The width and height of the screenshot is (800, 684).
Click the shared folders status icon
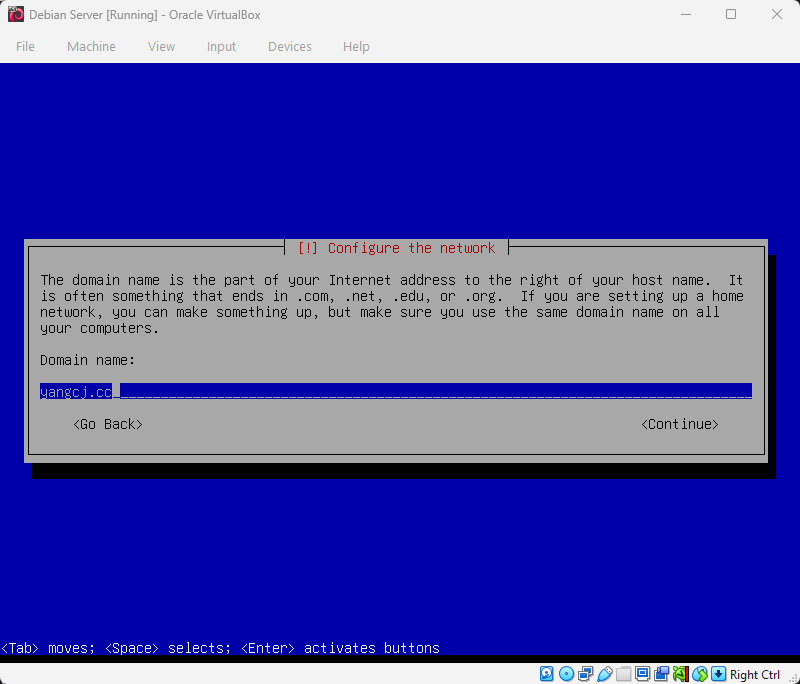coord(623,673)
